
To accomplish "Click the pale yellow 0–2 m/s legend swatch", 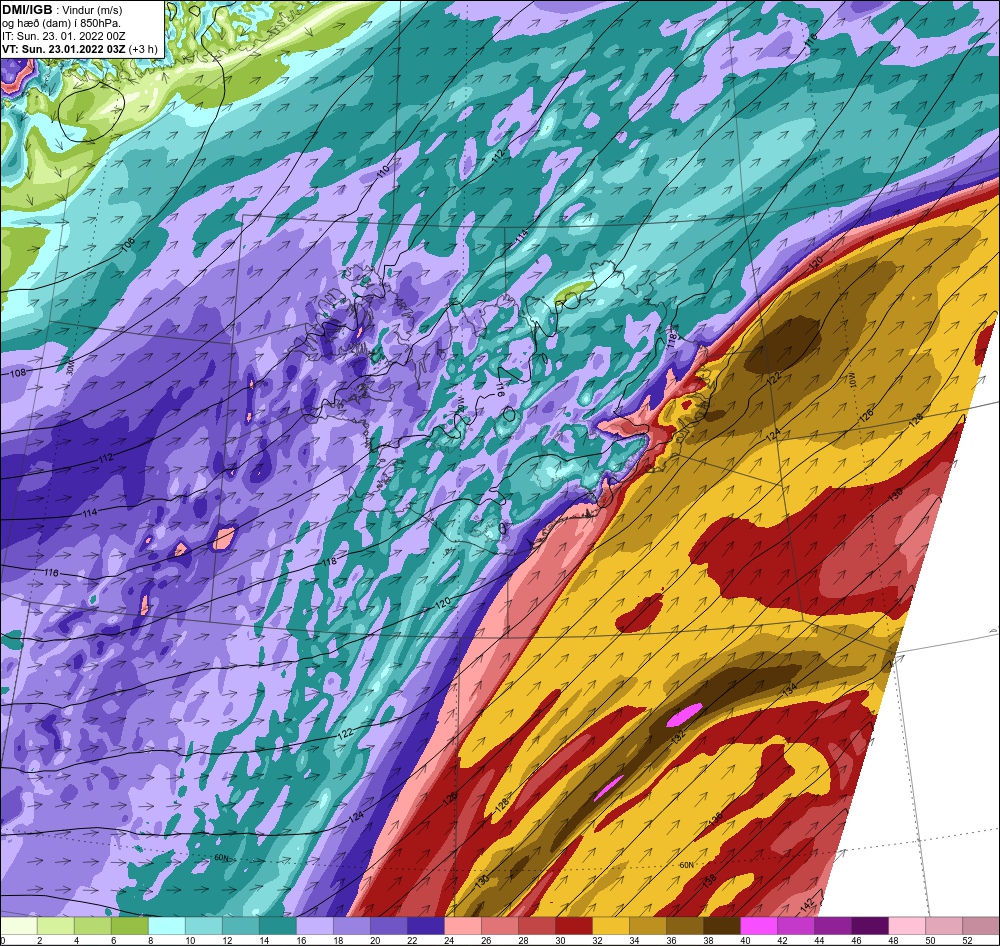I will click(20, 926).
